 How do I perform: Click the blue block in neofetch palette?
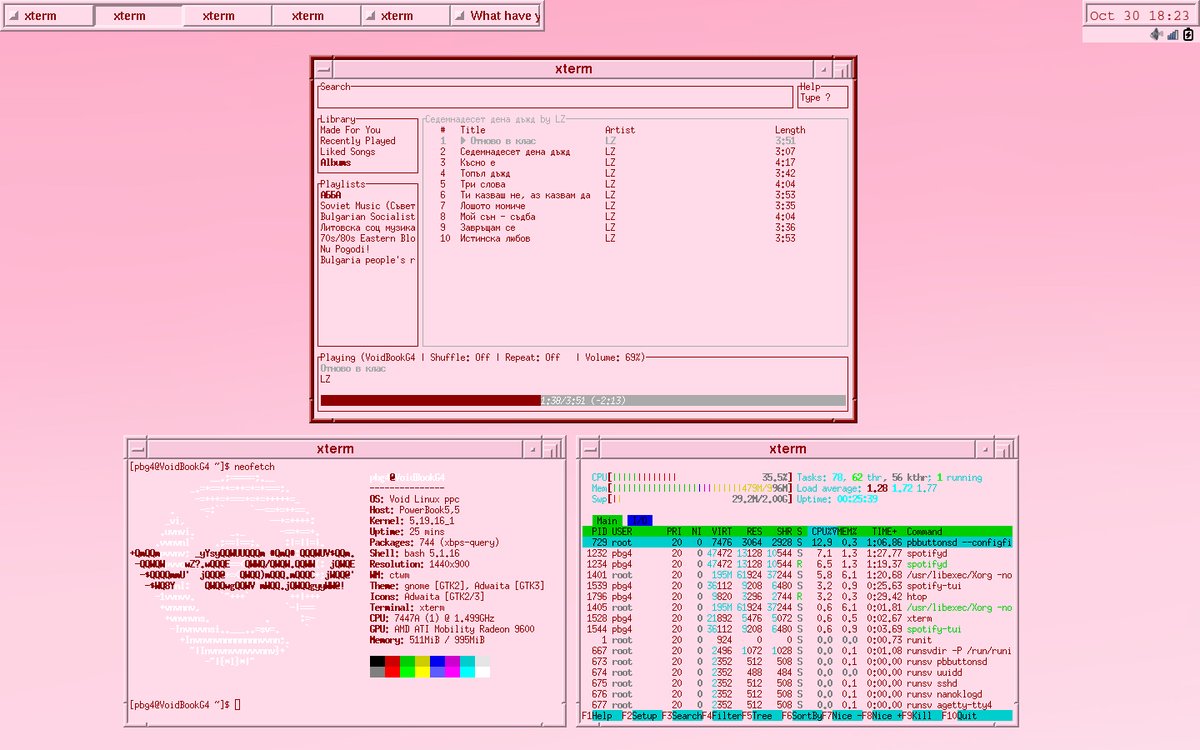tap(437, 662)
